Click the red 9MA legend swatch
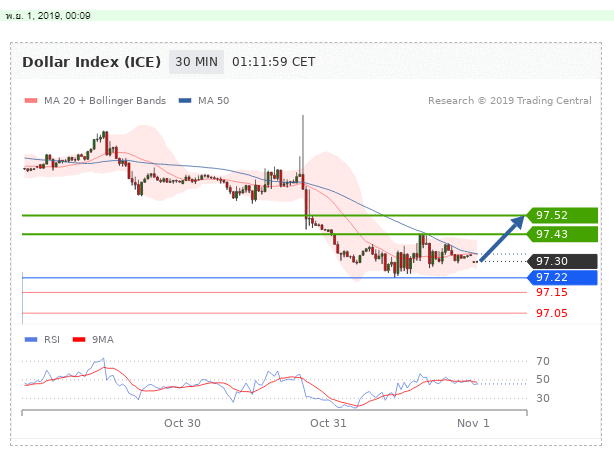The width and height of the screenshot is (614, 455). tap(79, 339)
